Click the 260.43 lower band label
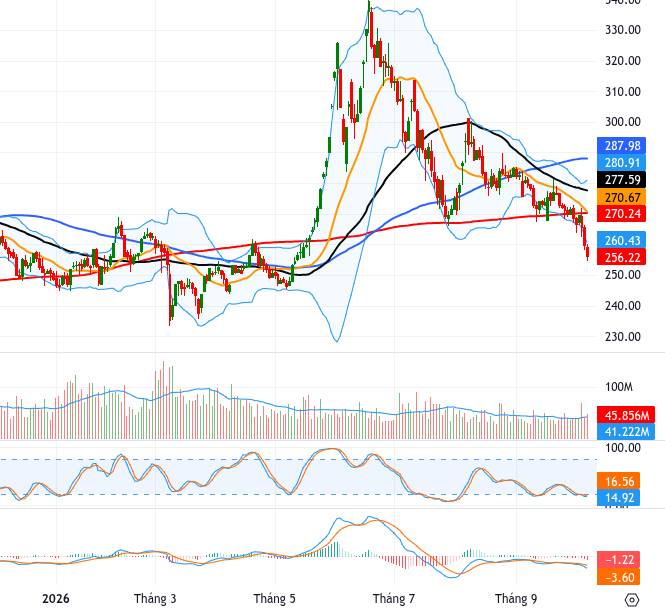This screenshot has width=665, height=612. [621, 240]
